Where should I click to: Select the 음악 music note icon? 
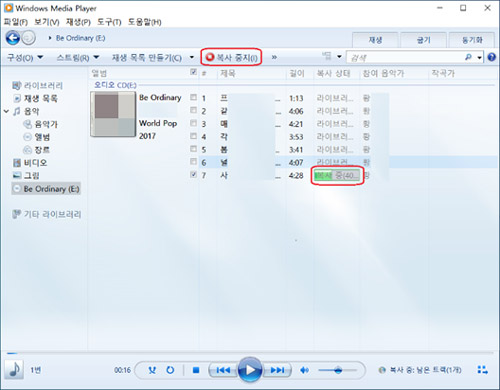17,111
